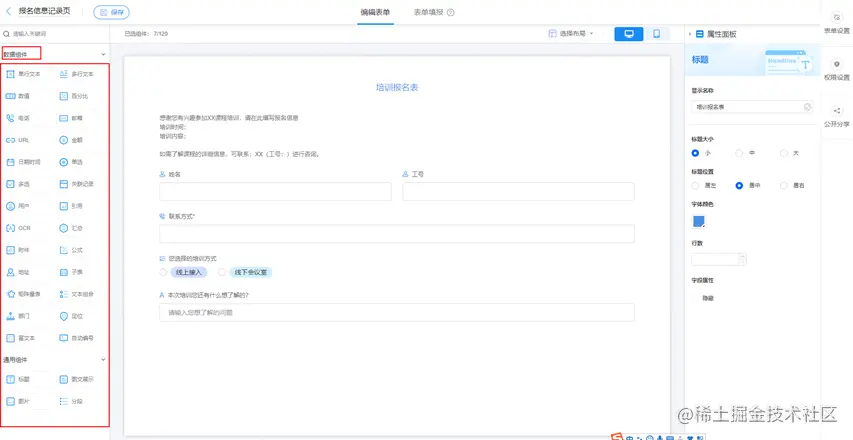Add the 电话 phone component

pyautogui.click(x=18, y=118)
